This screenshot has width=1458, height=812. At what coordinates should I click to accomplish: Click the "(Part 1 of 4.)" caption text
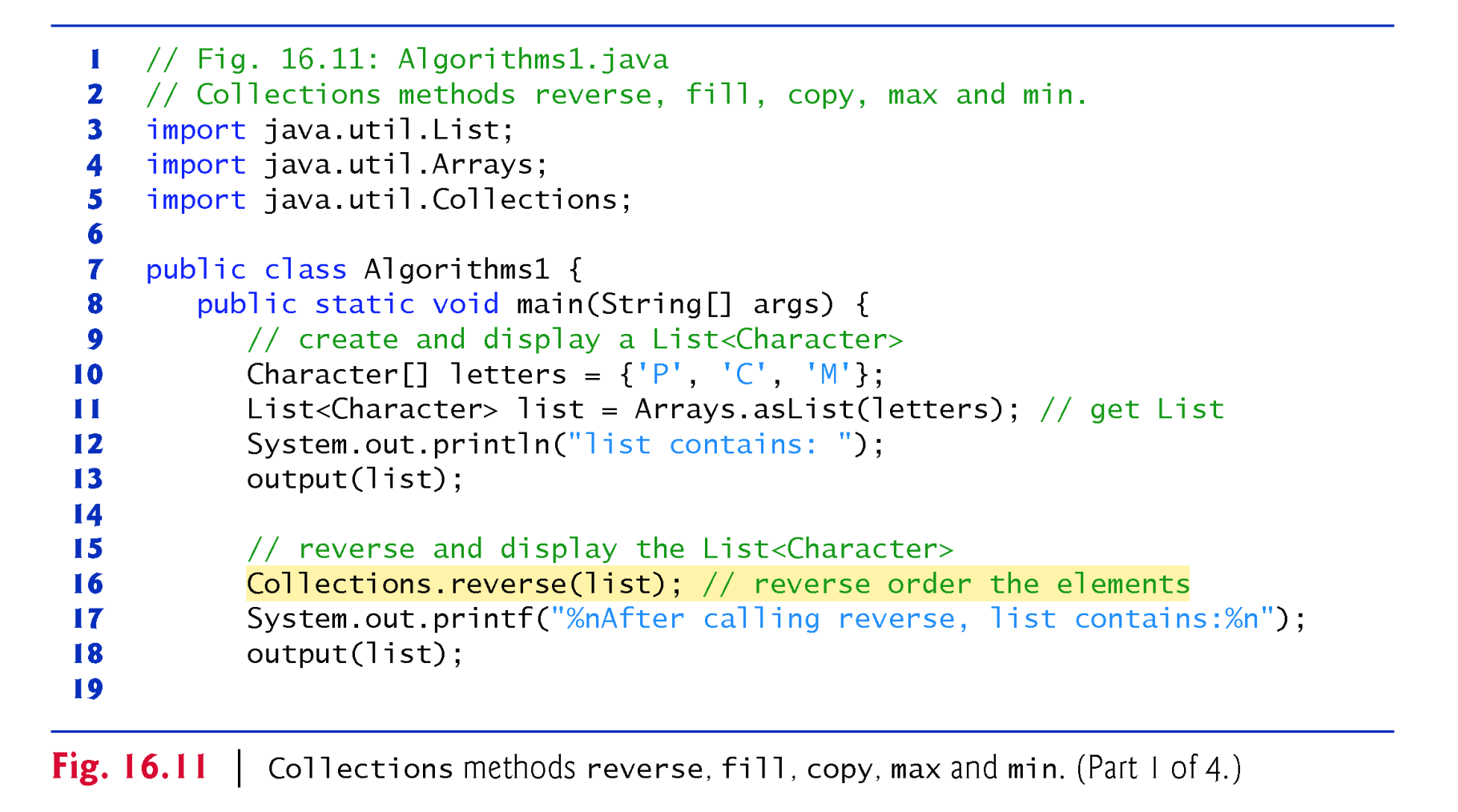click(1158, 768)
